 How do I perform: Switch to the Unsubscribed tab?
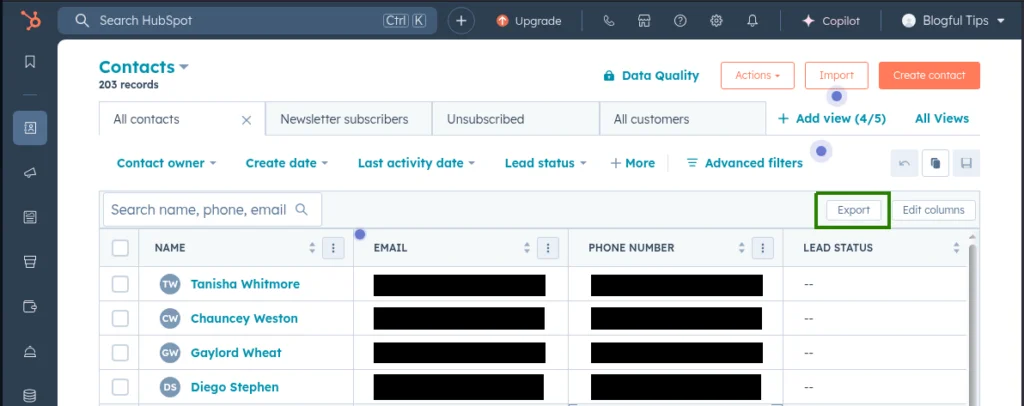515,119
